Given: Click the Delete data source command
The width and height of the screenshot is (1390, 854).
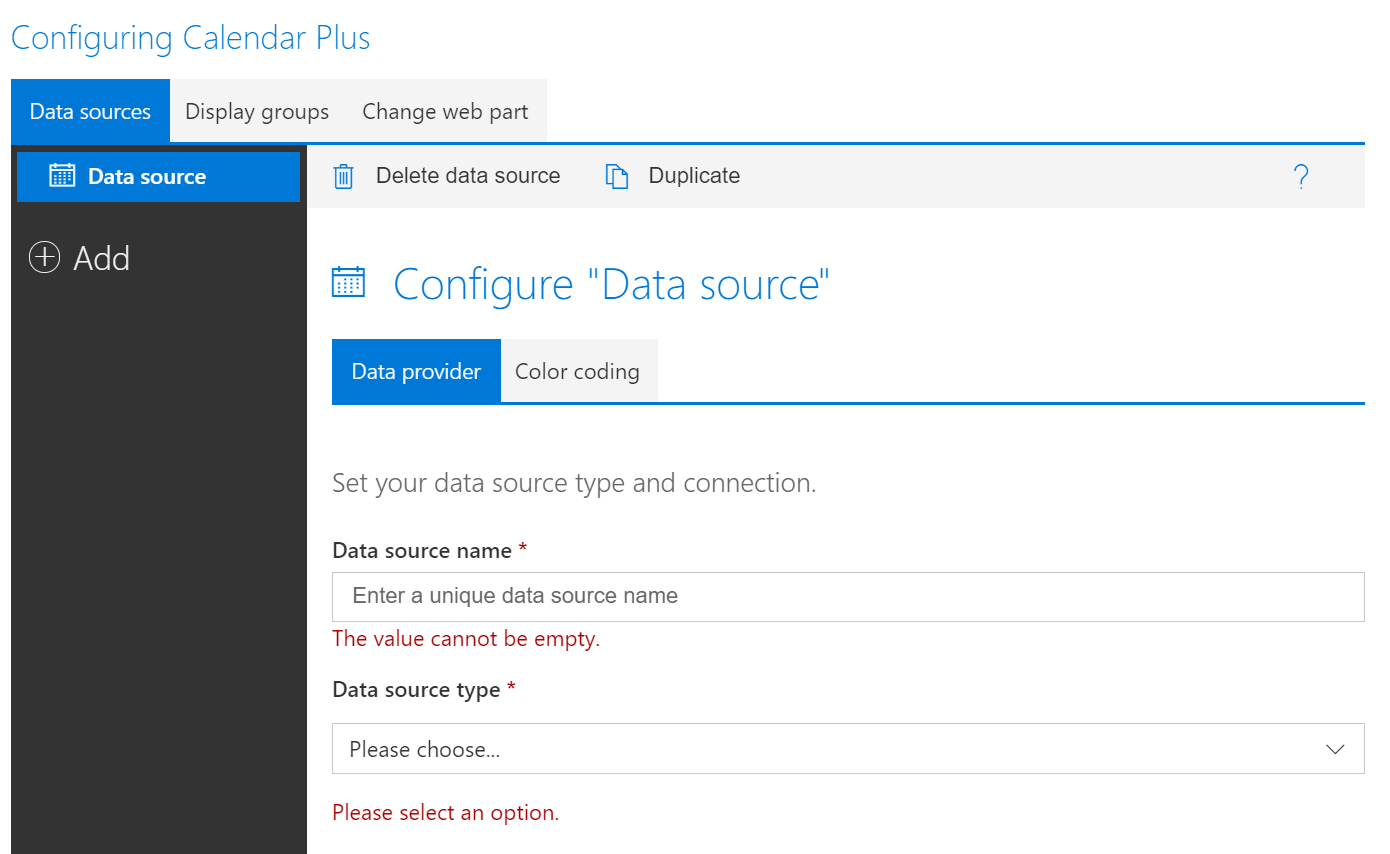Looking at the screenshot, I should 467,175.
